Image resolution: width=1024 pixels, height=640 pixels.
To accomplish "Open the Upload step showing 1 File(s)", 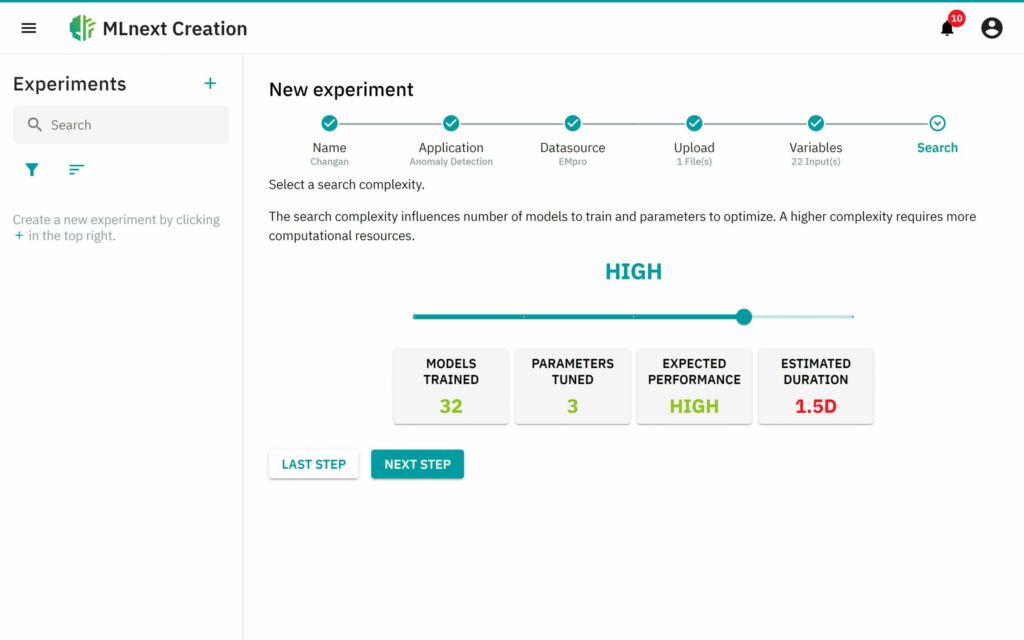I will [x=694, y=122].
